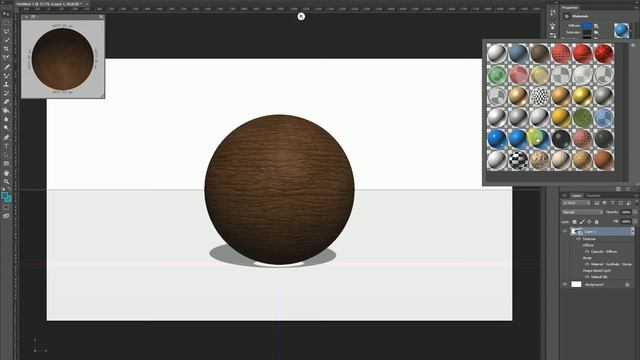The width and height of the screenshot is (640, 360).
Task: Click folder icon next to Diffuse swatch
Action: pos(596,26)
